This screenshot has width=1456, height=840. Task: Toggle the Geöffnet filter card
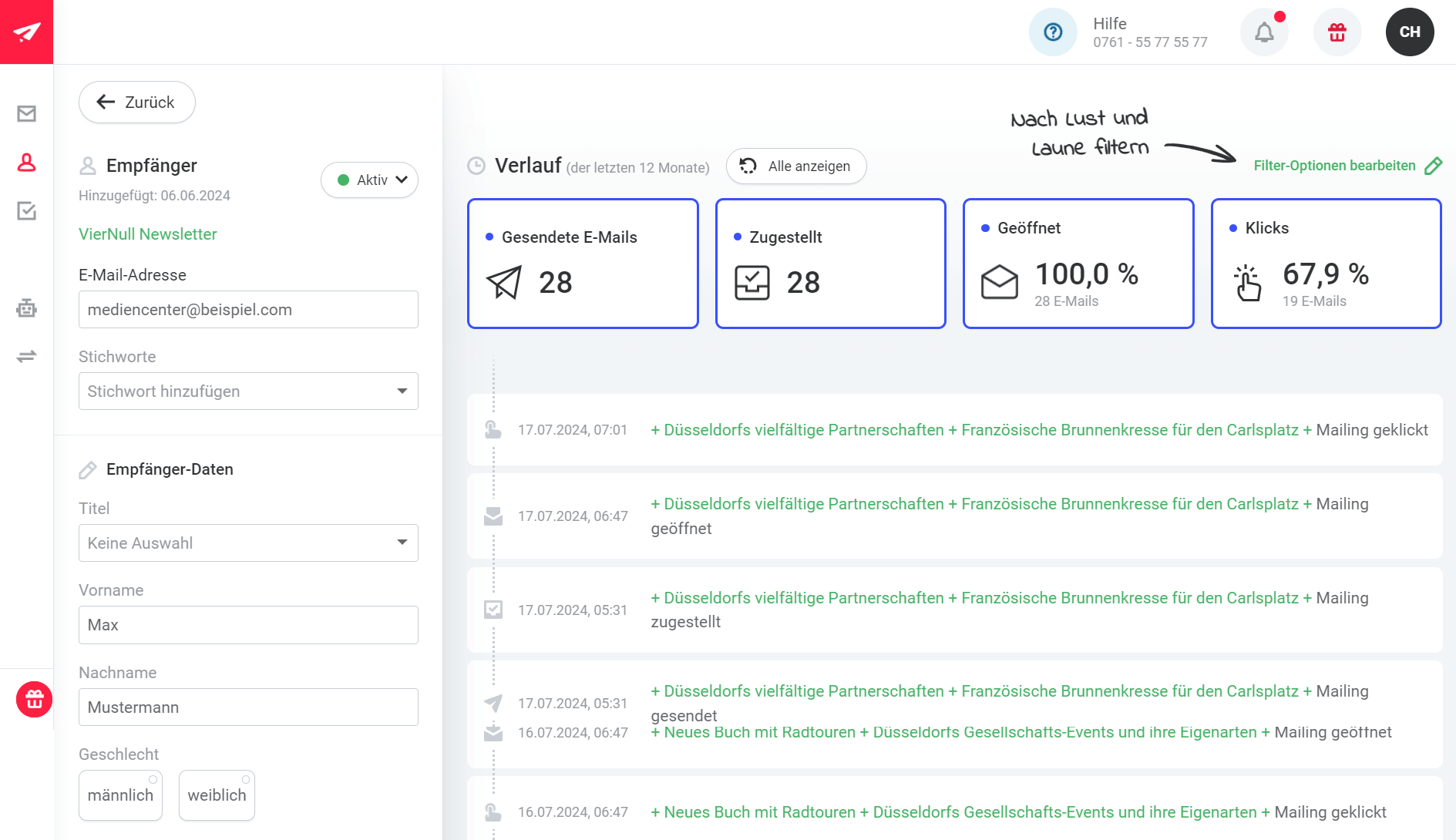[x=1078, y=264]
